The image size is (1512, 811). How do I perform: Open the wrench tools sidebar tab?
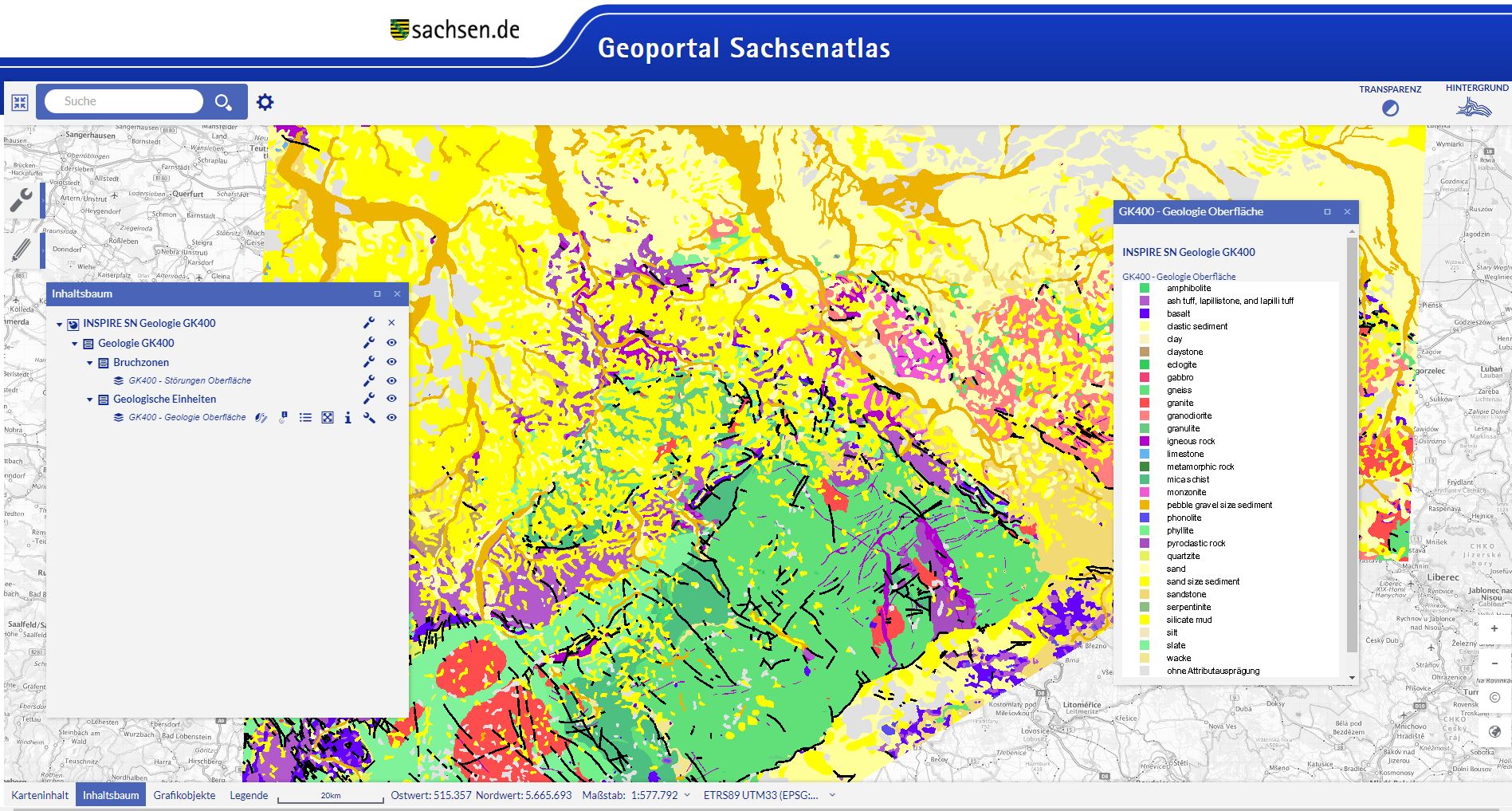tap(22, 200)
